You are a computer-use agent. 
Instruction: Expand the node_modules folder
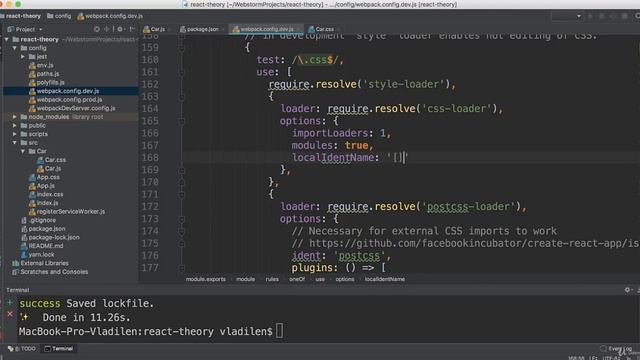(x=15, y=117)
